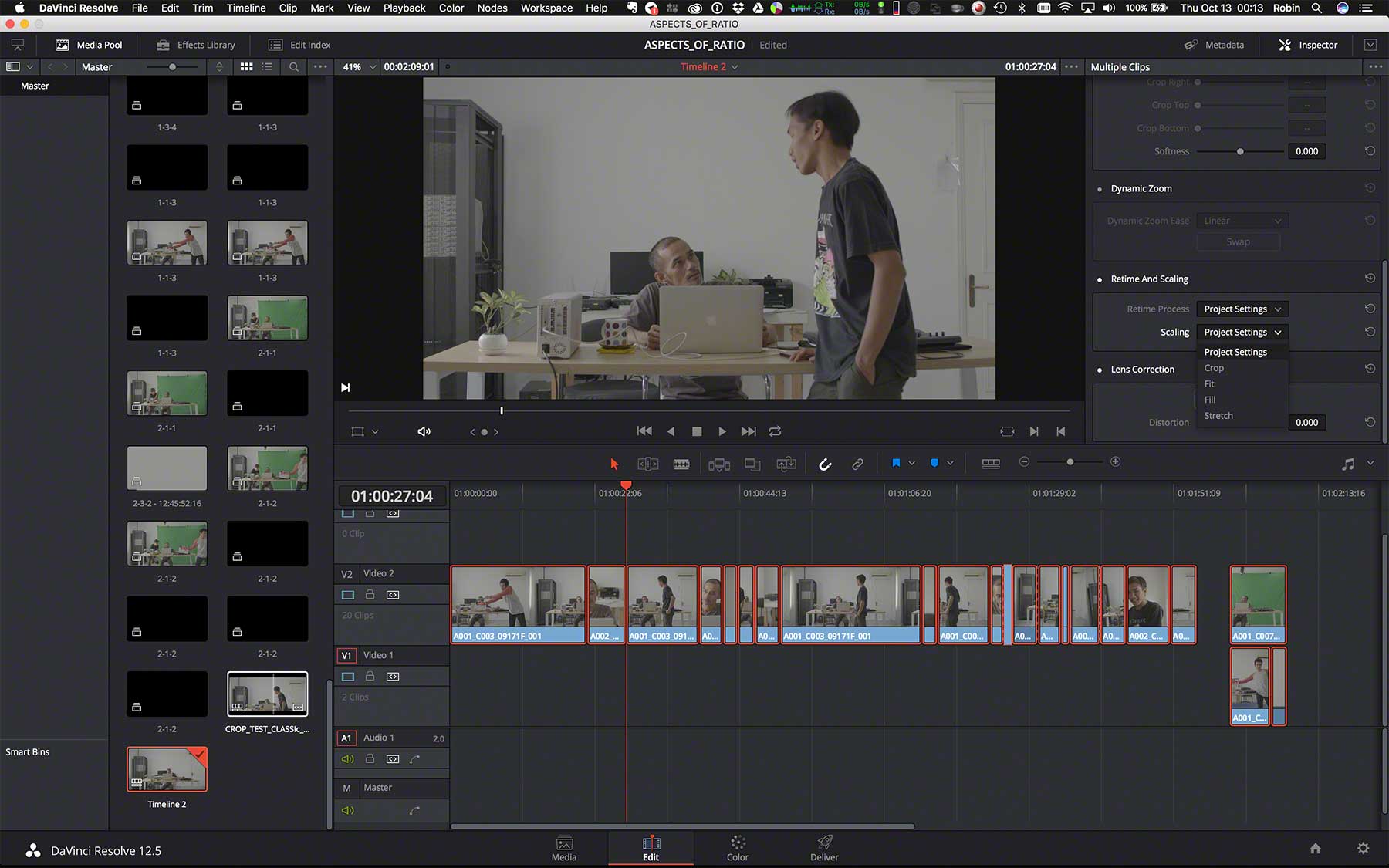Open the viewer zoom 41% dropdown

360,67
